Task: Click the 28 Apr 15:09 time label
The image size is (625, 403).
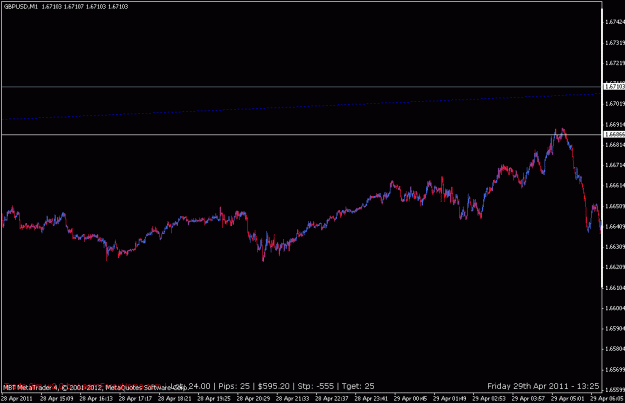Action: click(x=56, y=398)
